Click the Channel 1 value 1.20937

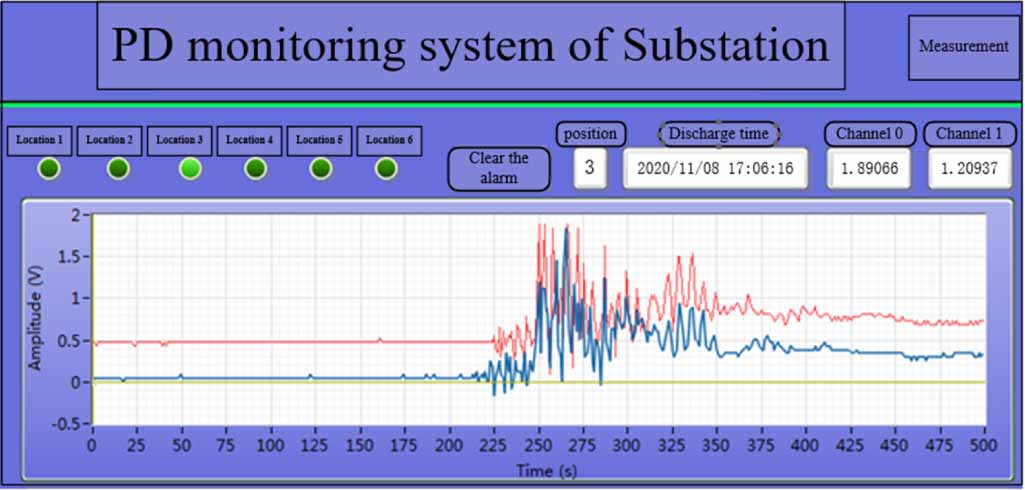click(970, 169)
